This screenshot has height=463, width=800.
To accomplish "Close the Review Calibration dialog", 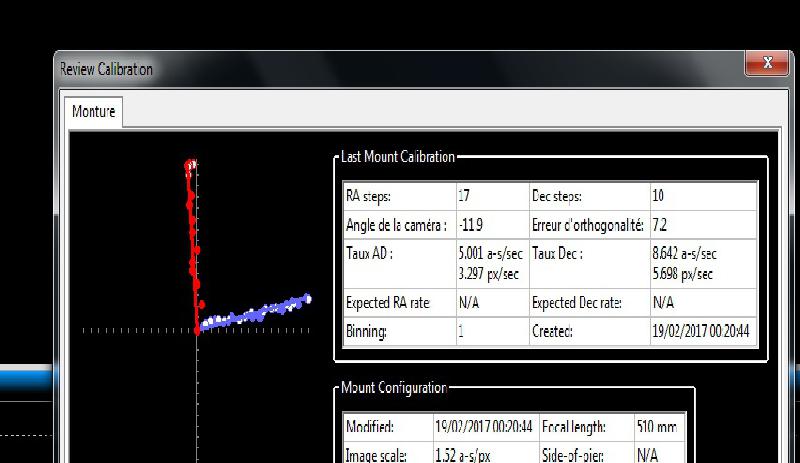I will click(767, 63).
